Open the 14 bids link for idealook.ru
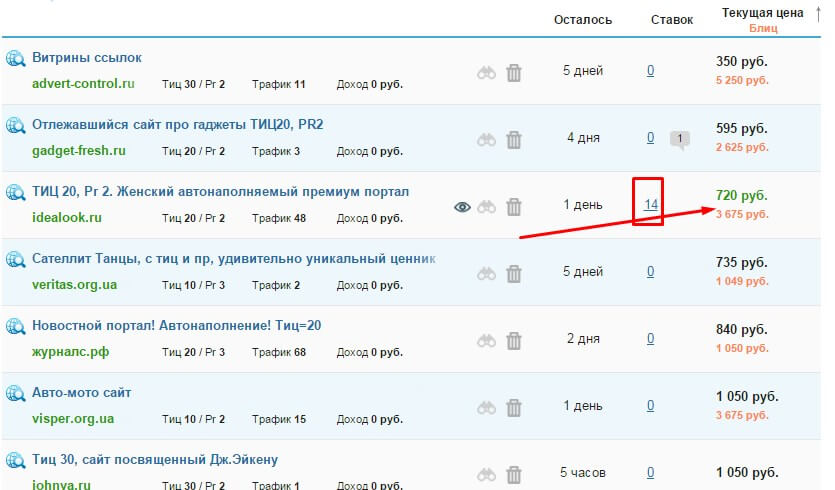 (650, 204)
